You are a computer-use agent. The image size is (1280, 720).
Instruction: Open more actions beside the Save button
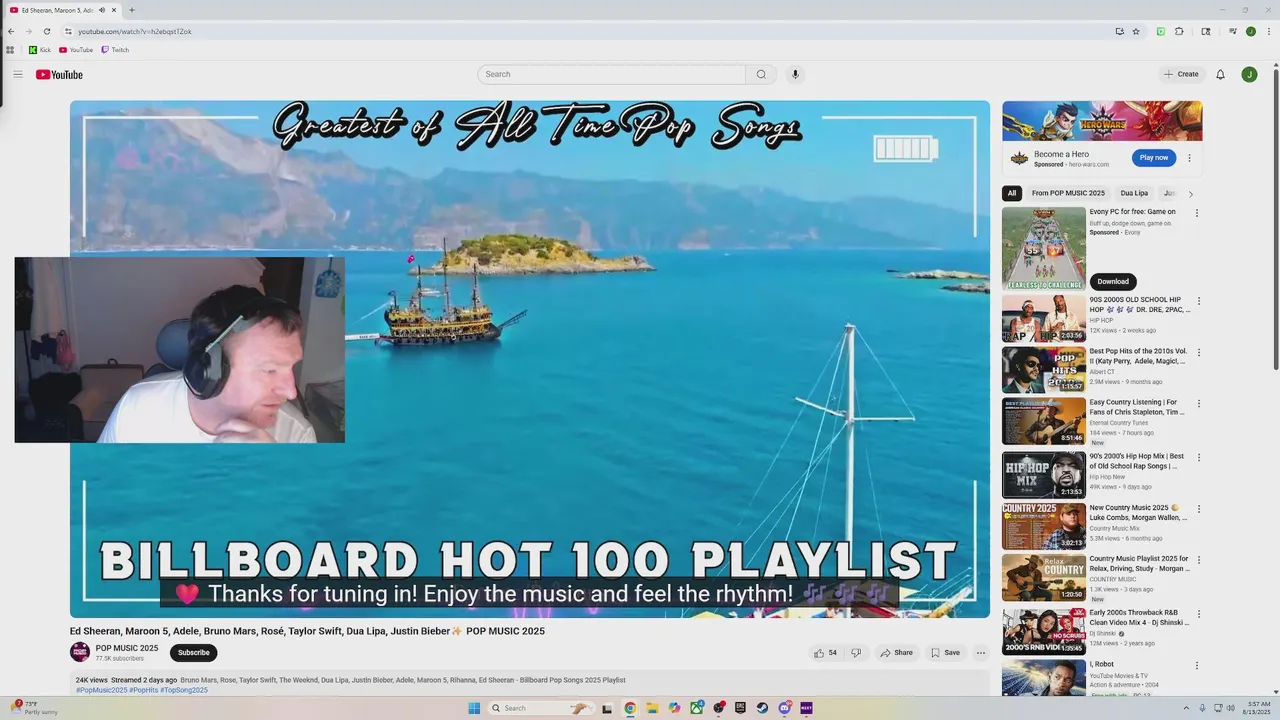[x=981, y=653]
